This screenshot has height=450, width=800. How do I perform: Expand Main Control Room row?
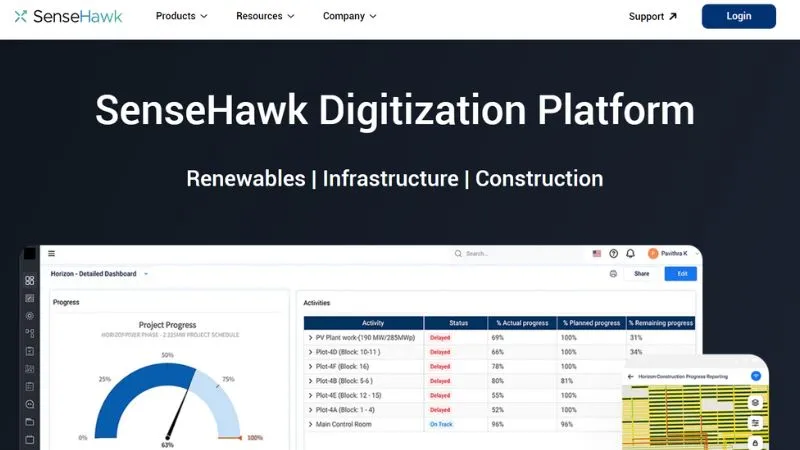point(310,424)
